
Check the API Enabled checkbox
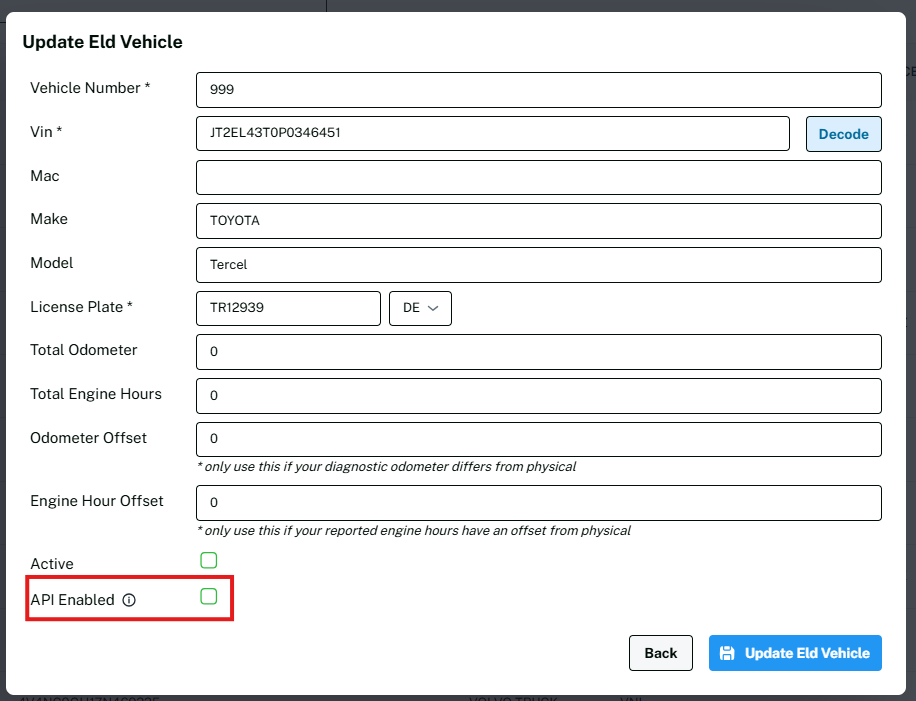pos(209,597)
